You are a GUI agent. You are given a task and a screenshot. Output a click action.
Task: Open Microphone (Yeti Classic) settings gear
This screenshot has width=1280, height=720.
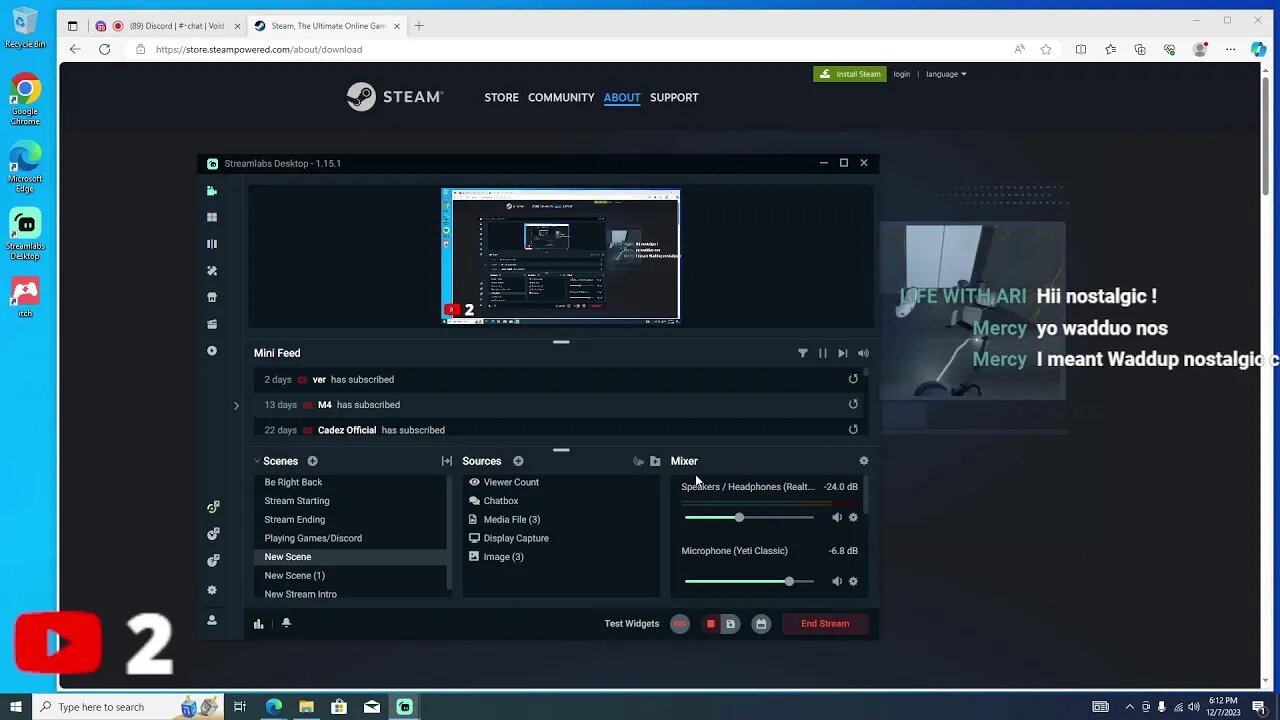click(x=853, y=581)
